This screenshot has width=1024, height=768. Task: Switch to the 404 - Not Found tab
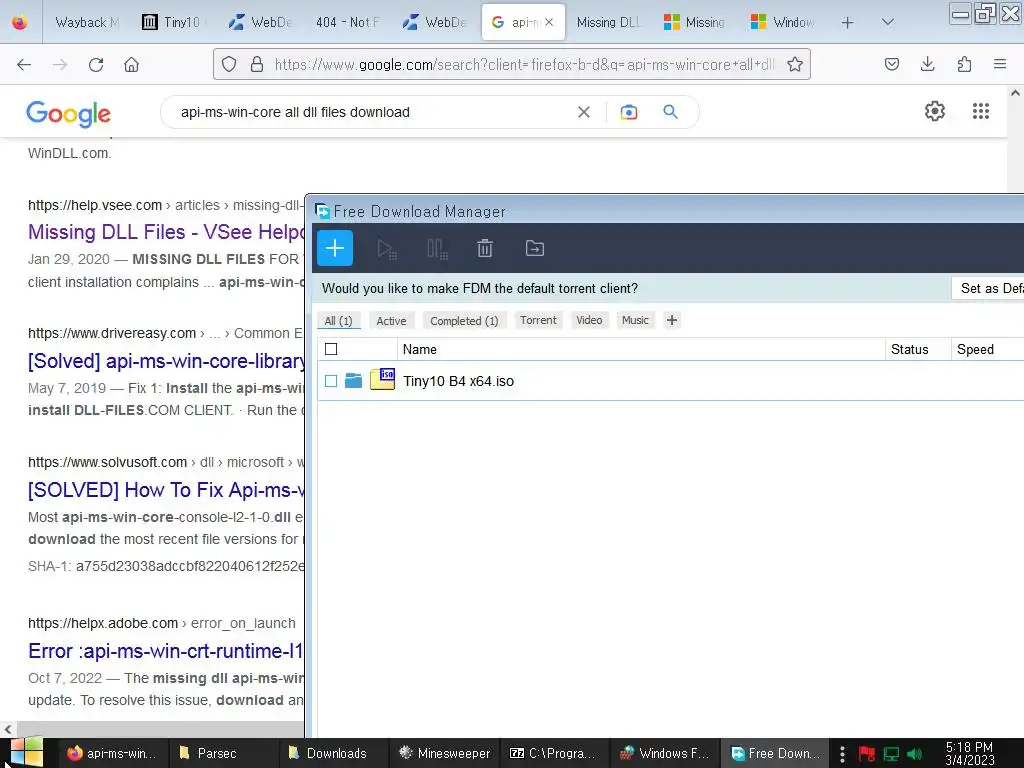coord(347,22)
